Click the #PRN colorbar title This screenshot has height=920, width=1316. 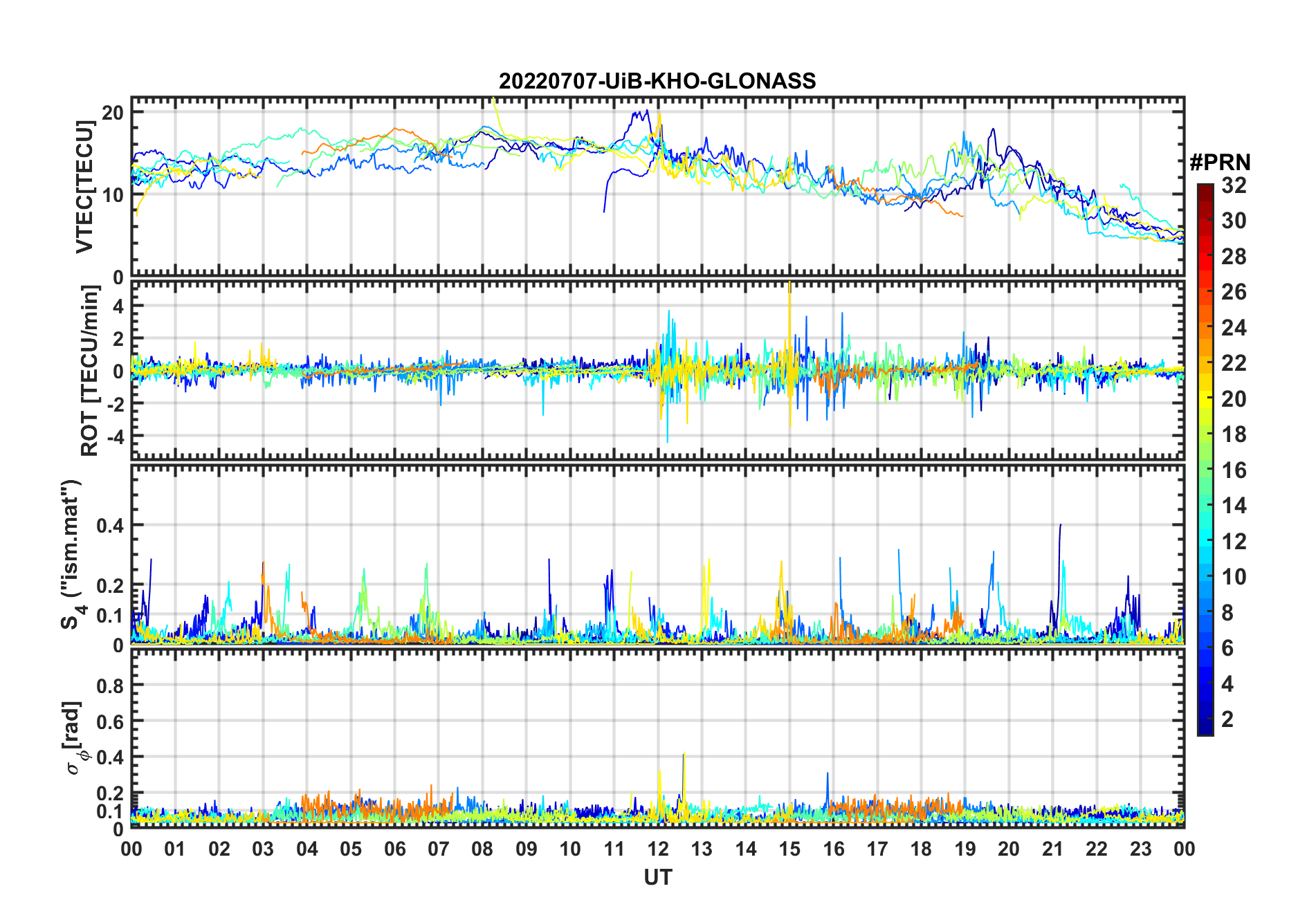pos(1220,163)
